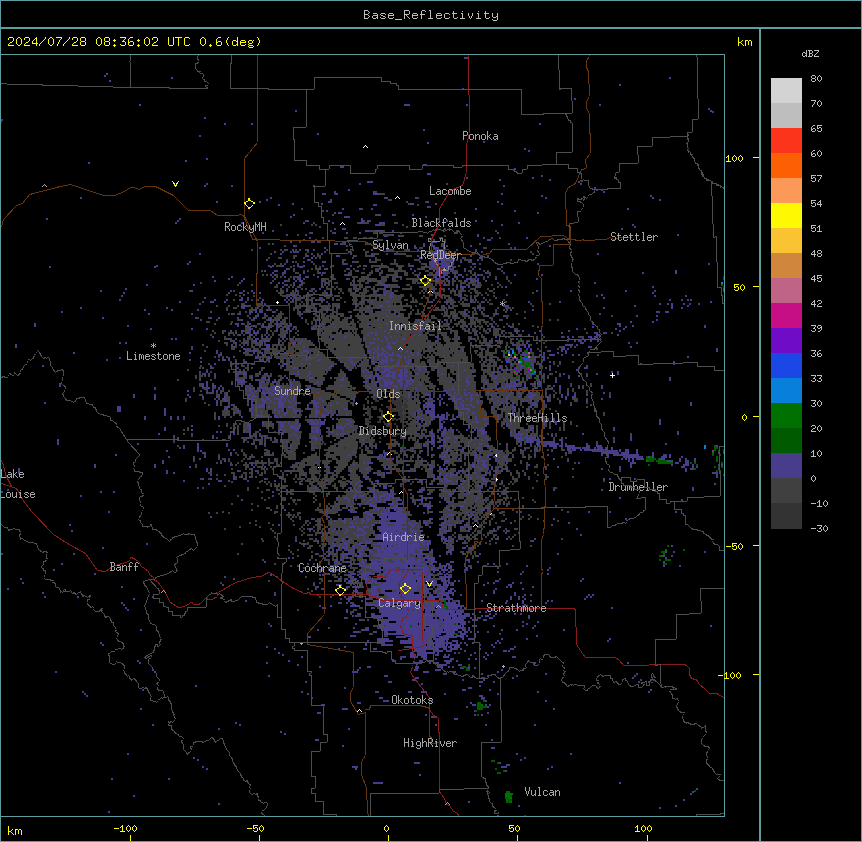
Task: Select the dark gray -30 to -10 legend swatch
Action: coord(786,516)
